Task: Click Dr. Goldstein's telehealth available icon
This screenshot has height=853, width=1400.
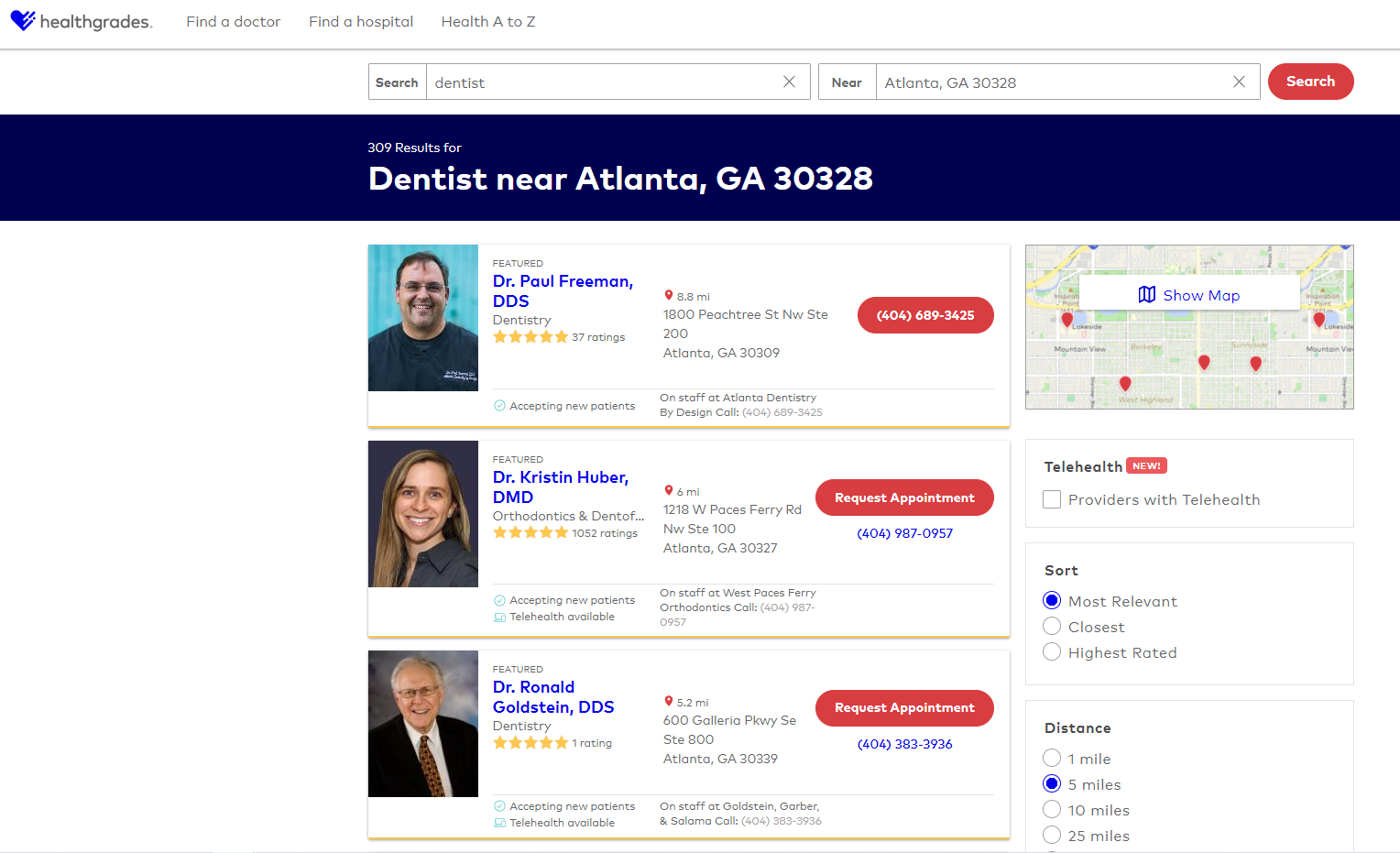Action: (x=499, y=824)
